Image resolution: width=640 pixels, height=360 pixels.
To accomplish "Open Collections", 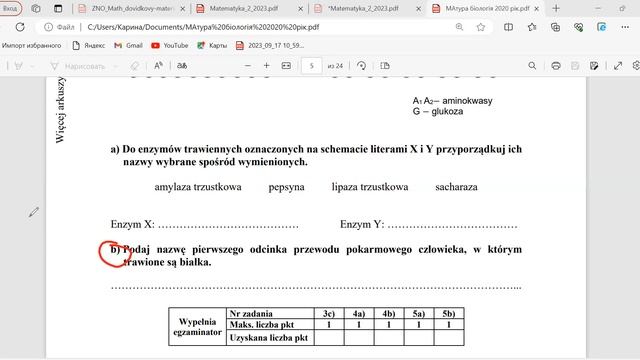I will (555, 27).
